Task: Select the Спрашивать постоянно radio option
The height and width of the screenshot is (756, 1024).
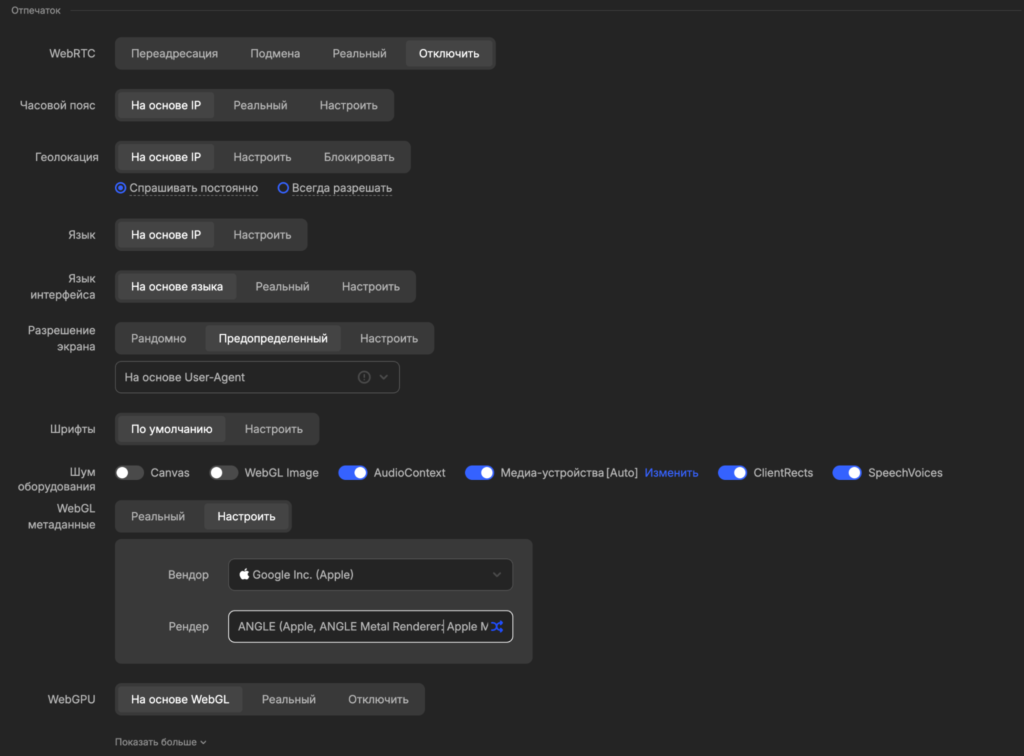Action: 121,188
